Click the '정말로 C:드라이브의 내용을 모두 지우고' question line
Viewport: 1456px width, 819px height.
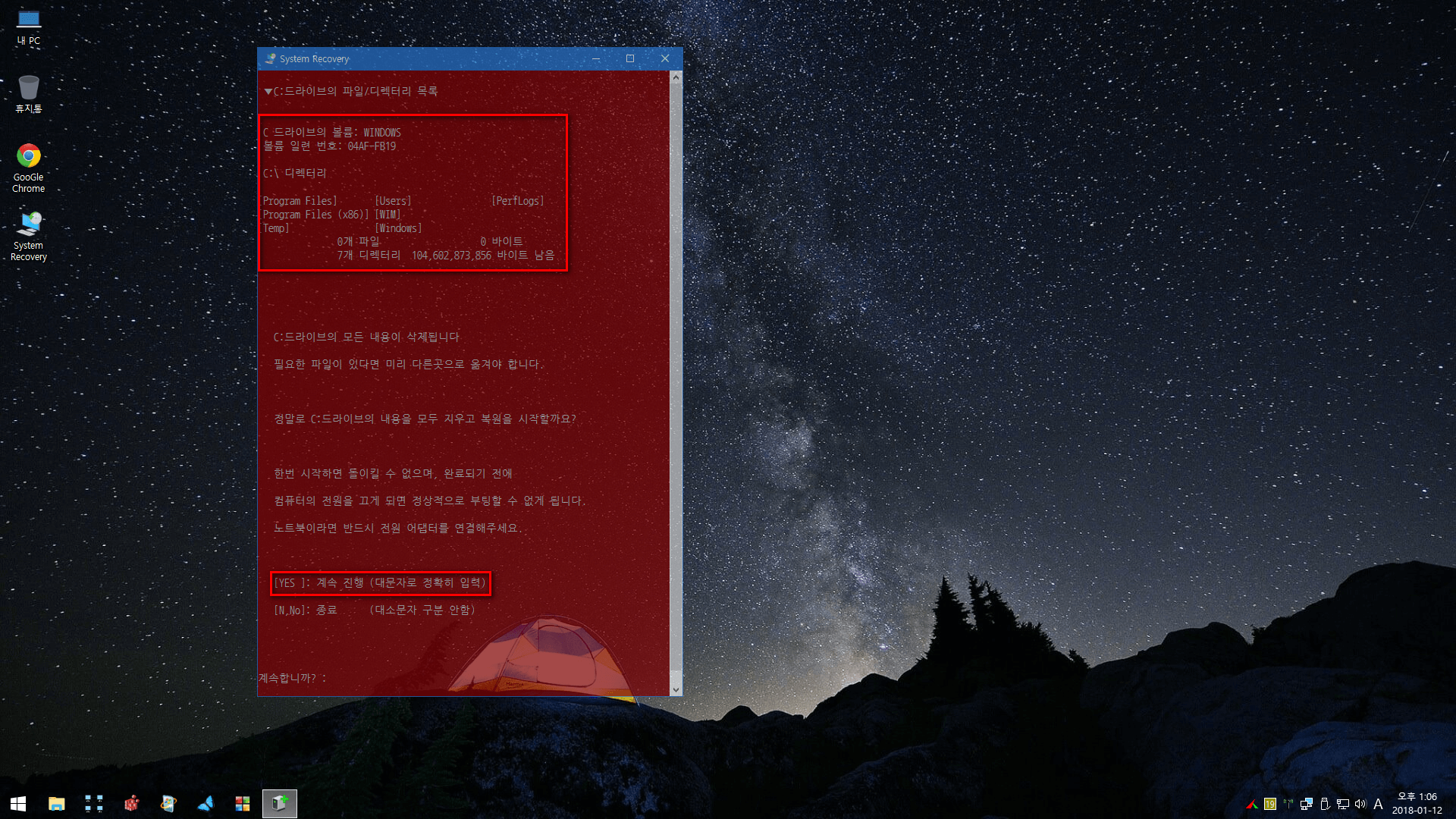pyautogui.click(x=425, y=419)
